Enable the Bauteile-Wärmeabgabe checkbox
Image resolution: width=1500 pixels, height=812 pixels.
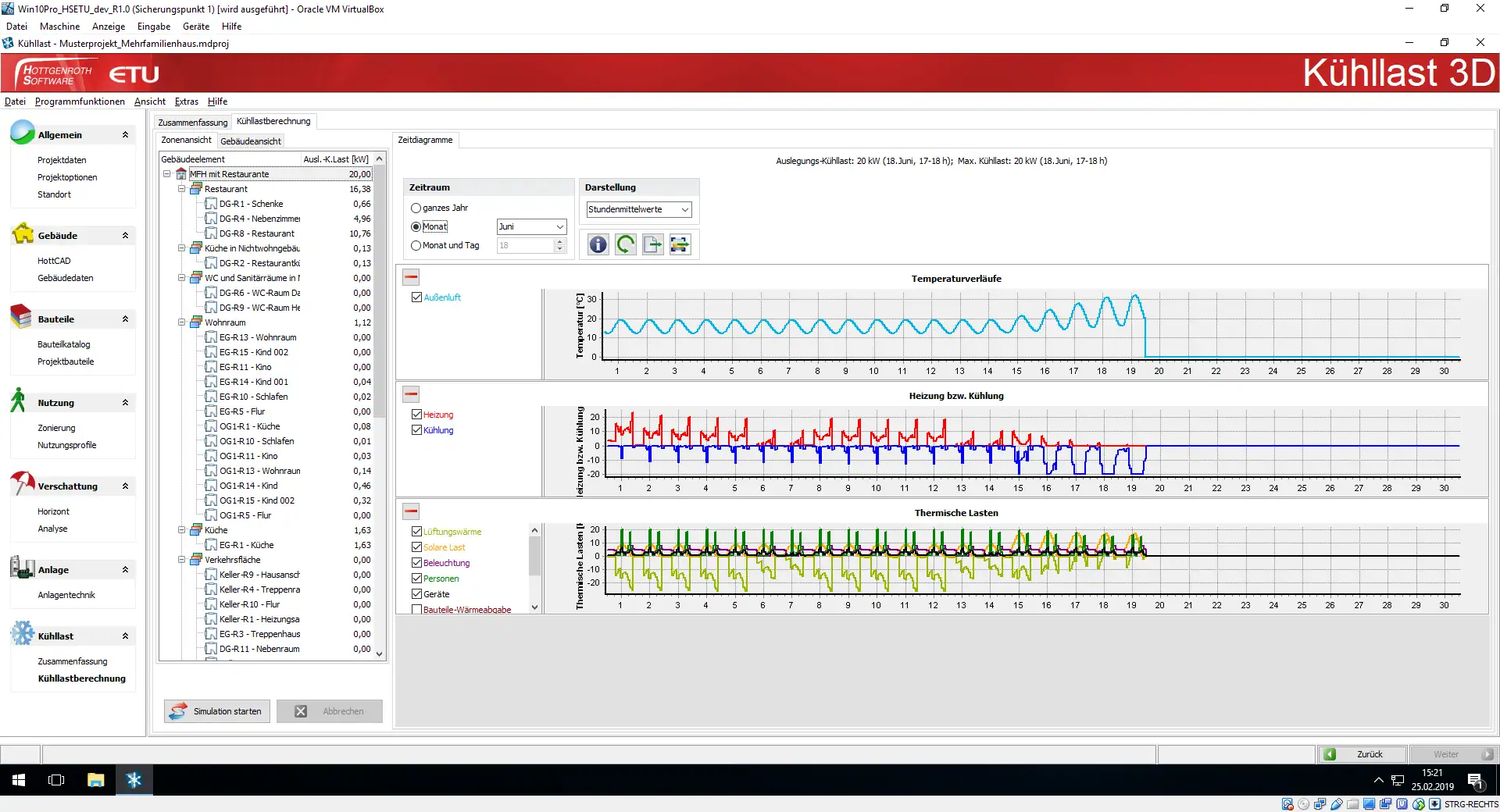tap(416, 609)
